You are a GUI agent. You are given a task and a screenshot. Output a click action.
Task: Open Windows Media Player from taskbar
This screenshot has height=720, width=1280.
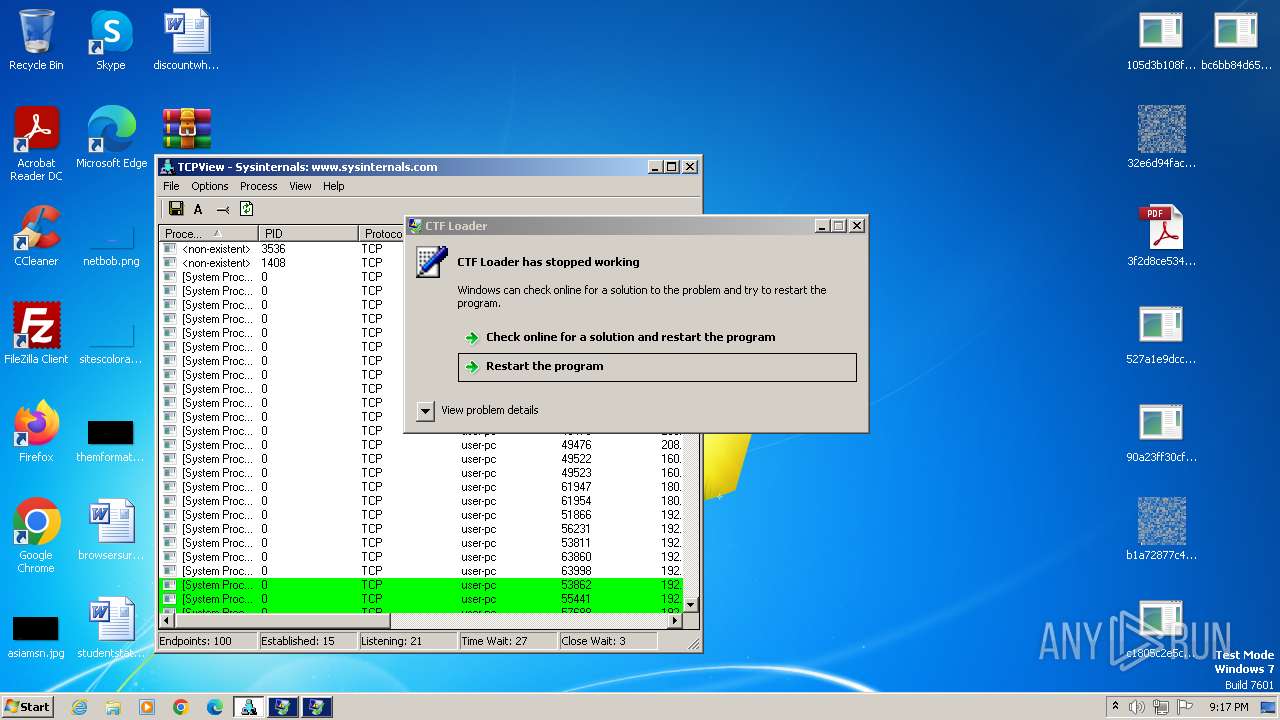[x=147, y=707]
